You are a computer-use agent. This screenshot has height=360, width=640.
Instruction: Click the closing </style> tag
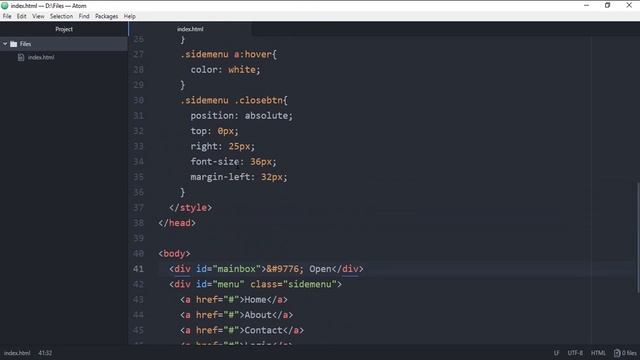tap(191, 208)
